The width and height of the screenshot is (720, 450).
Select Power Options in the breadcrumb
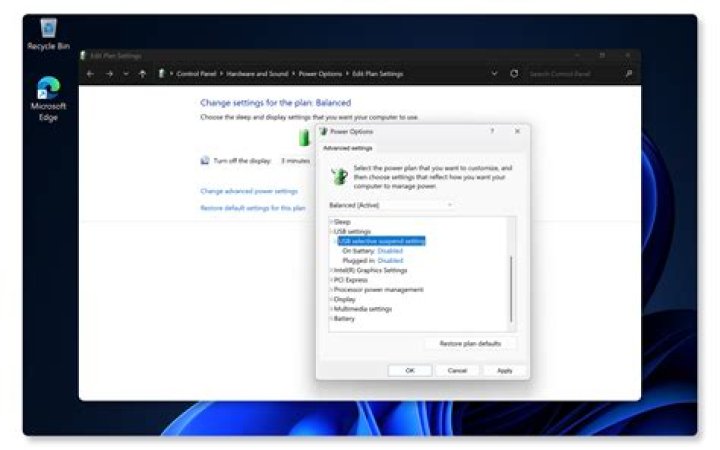(320, 74)
